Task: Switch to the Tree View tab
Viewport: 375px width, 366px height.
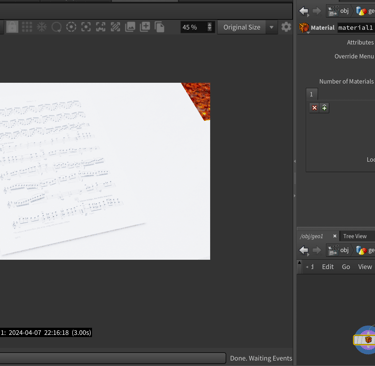Action: (355, 236)
